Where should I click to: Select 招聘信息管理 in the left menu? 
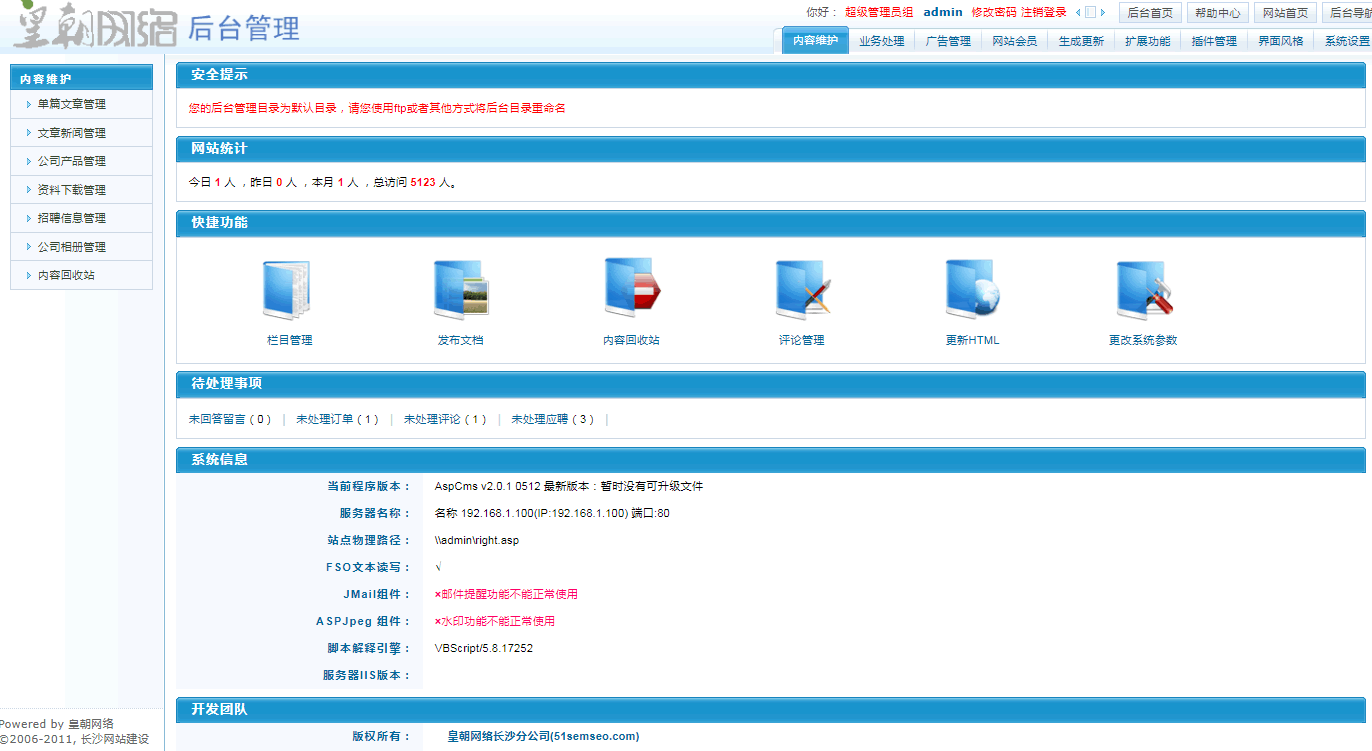click(x=71, y=218)
